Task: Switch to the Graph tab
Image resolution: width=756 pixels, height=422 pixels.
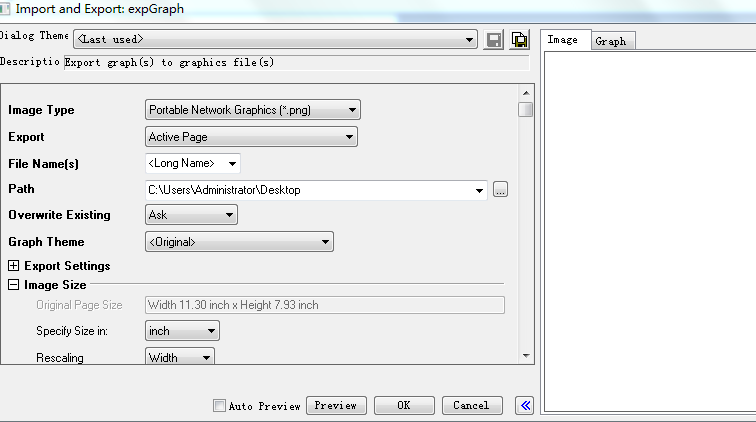Action: click(x=610, y=41)
